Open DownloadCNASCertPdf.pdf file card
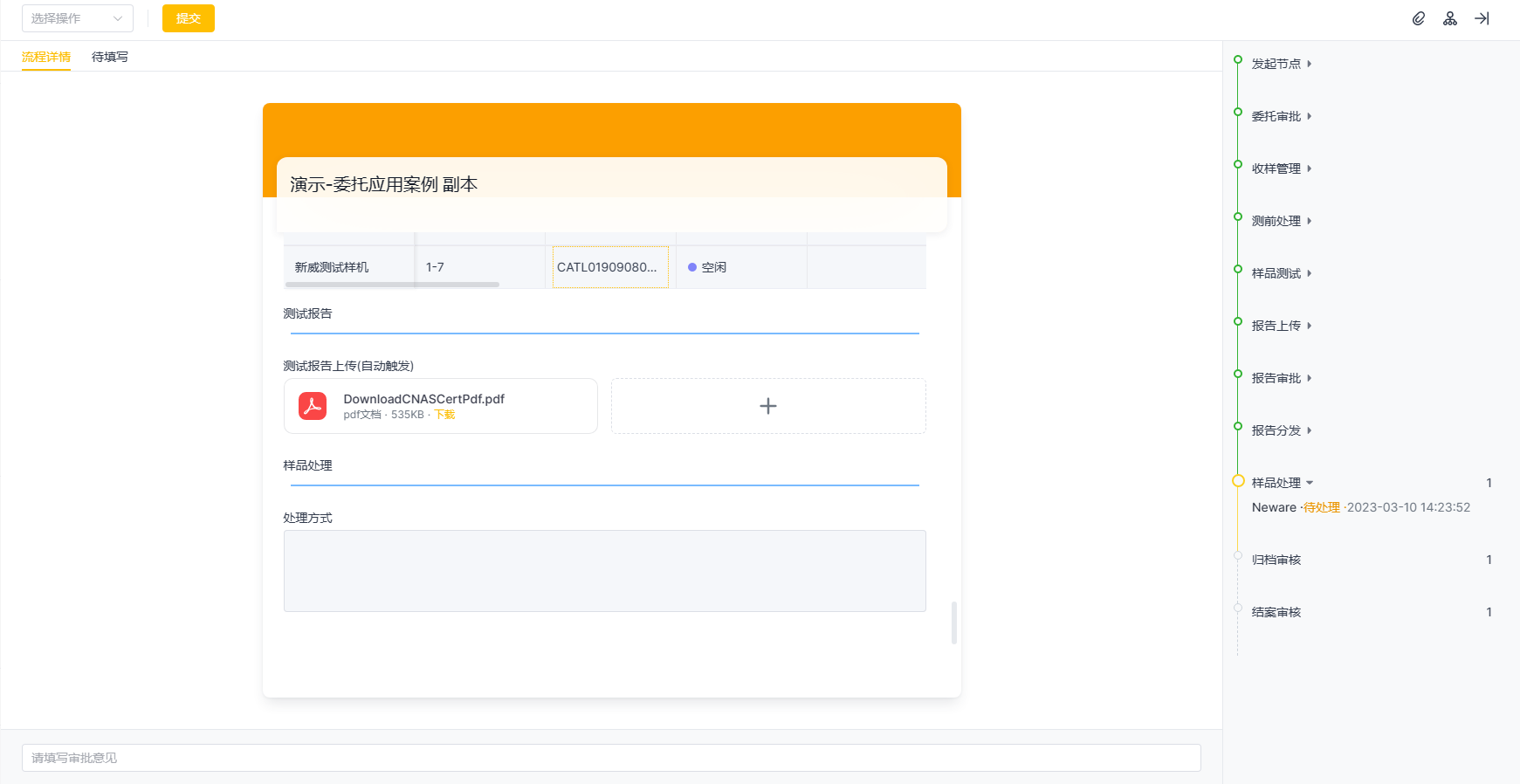 tap(441, 406)
